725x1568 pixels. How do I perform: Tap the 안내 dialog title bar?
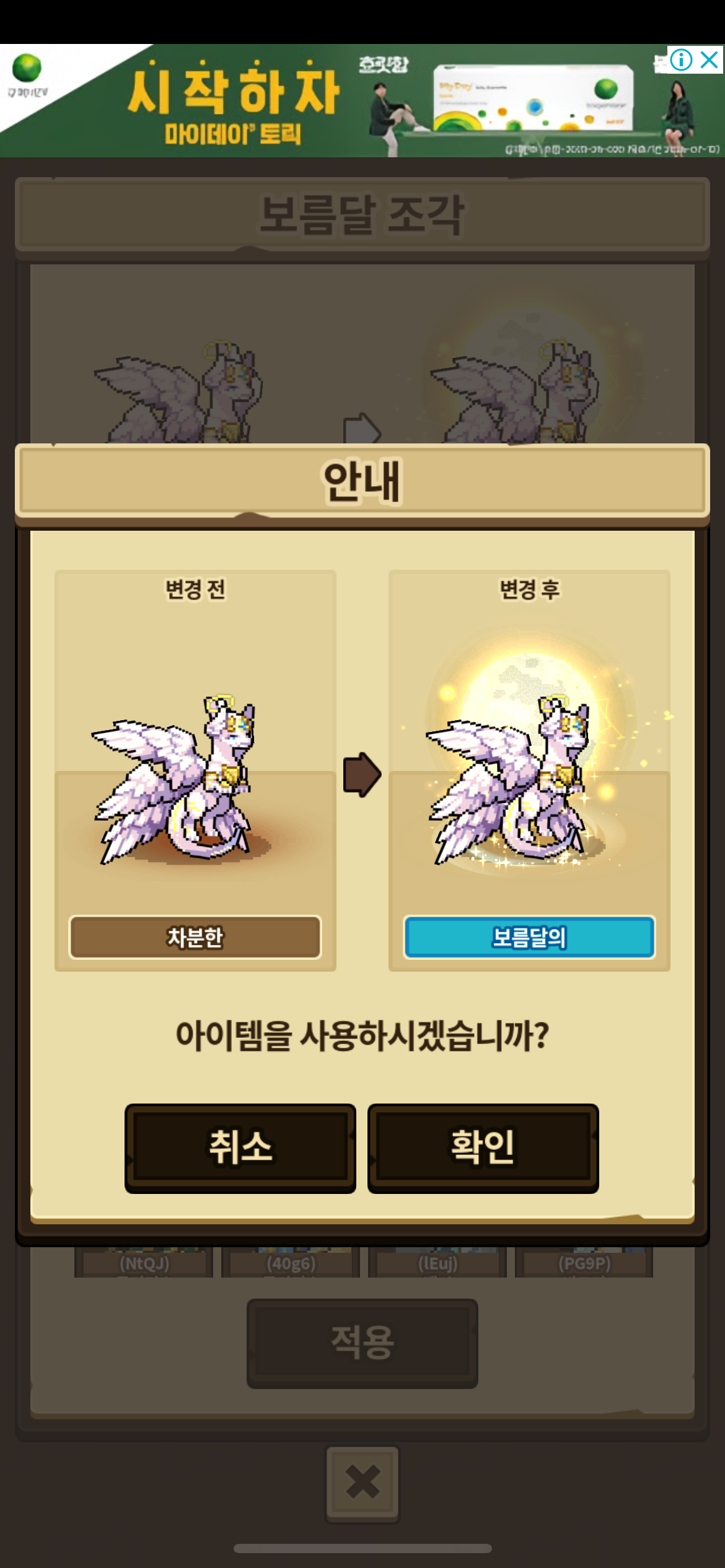pos(362,482)
